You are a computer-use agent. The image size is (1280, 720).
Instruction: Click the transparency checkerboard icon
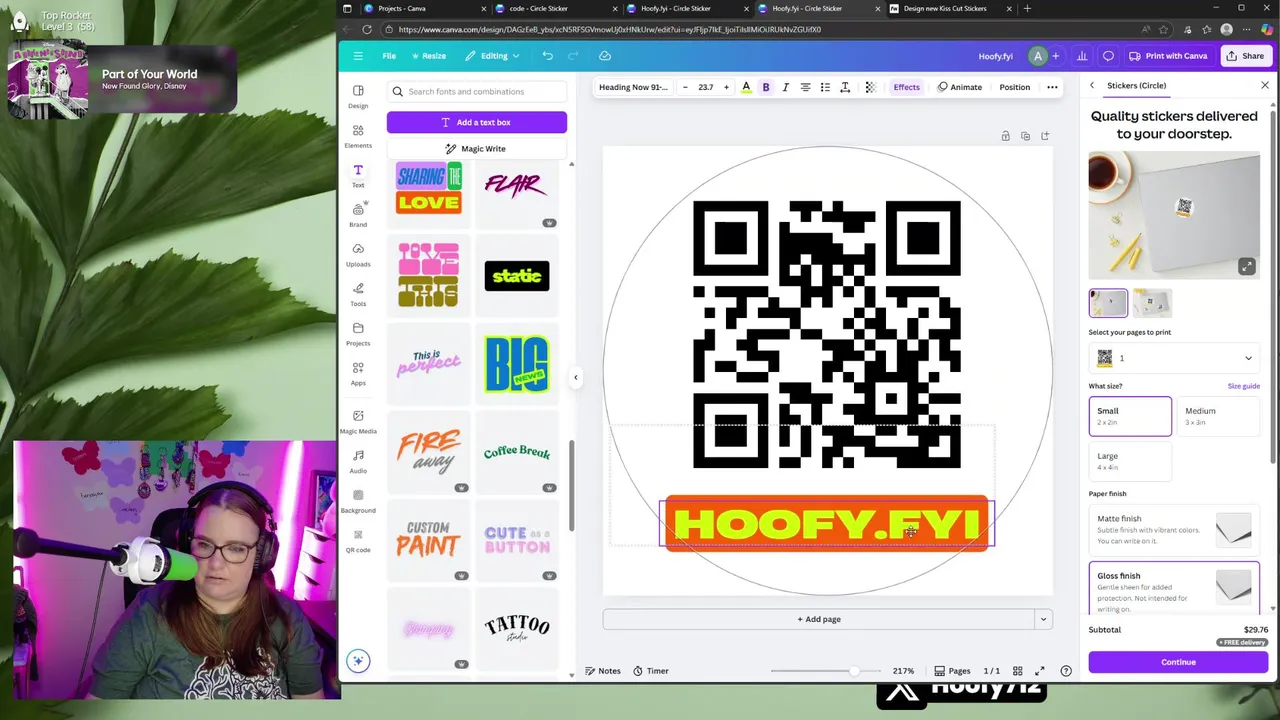(870, 87)
